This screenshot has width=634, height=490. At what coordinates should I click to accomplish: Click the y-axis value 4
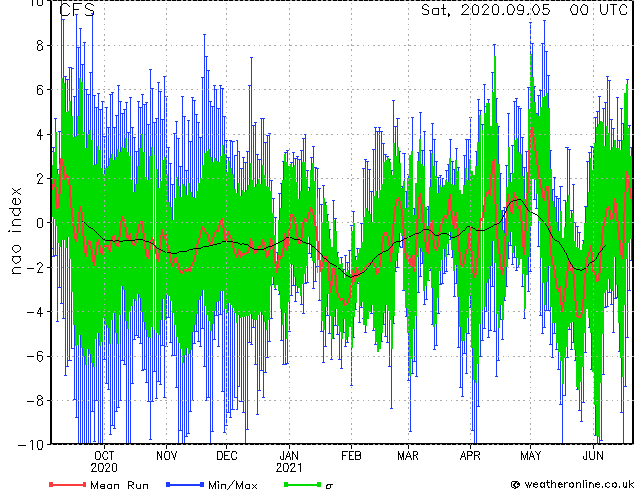click(40, 134)
